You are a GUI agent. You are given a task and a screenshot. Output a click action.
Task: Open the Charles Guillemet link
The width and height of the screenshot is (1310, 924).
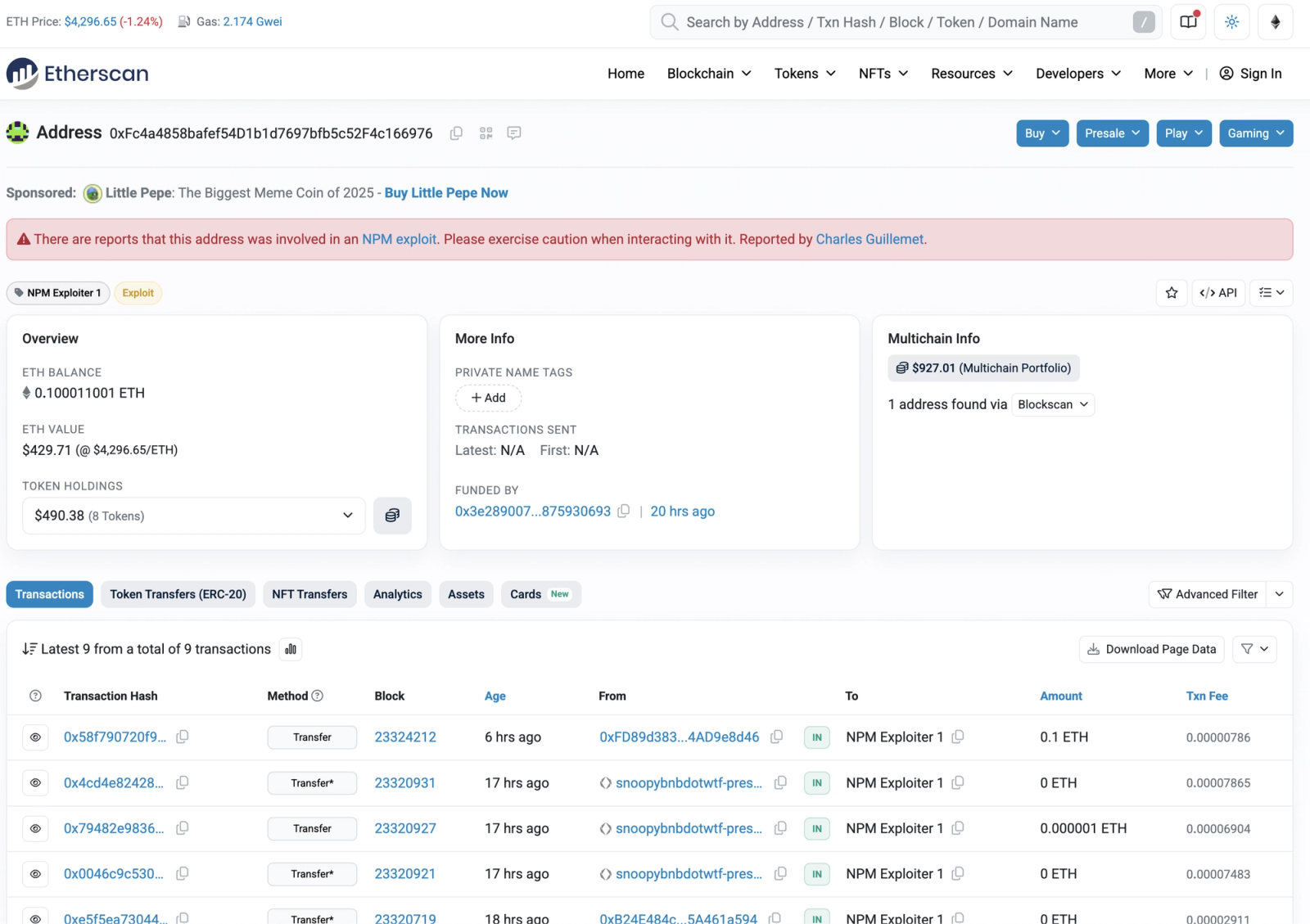[870, 239]
